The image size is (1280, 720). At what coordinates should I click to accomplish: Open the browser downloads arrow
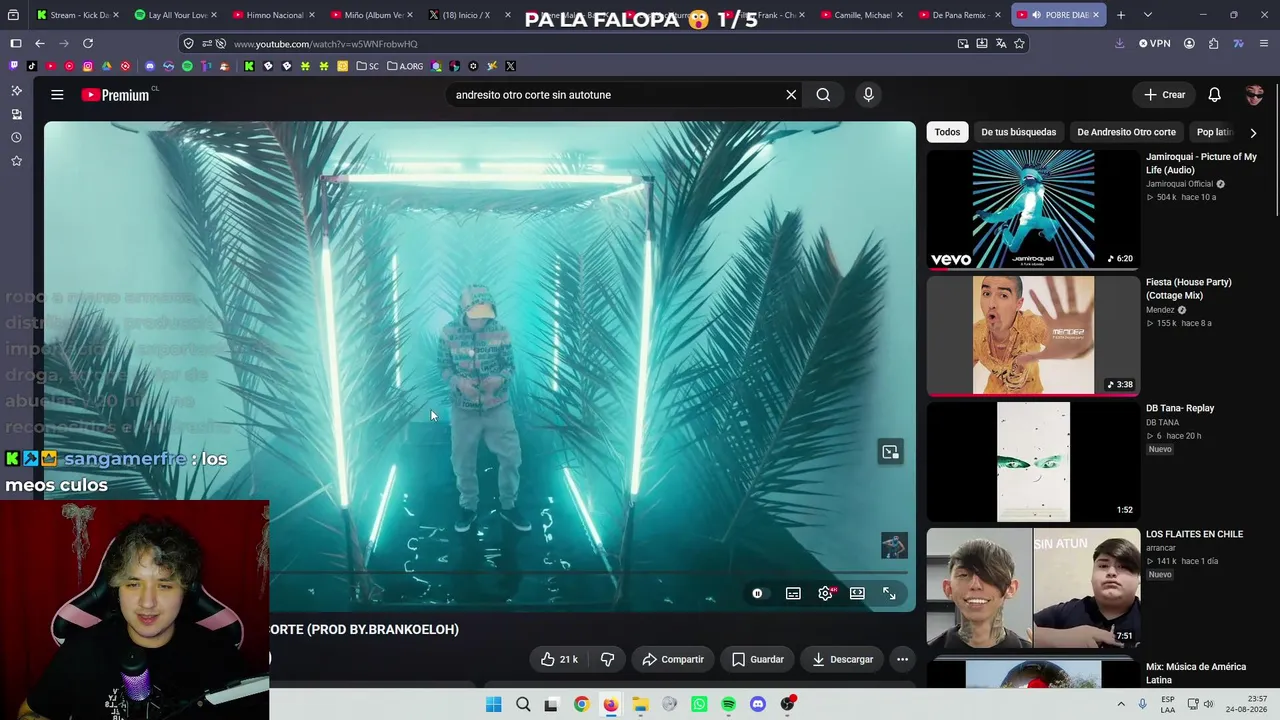1119,44
